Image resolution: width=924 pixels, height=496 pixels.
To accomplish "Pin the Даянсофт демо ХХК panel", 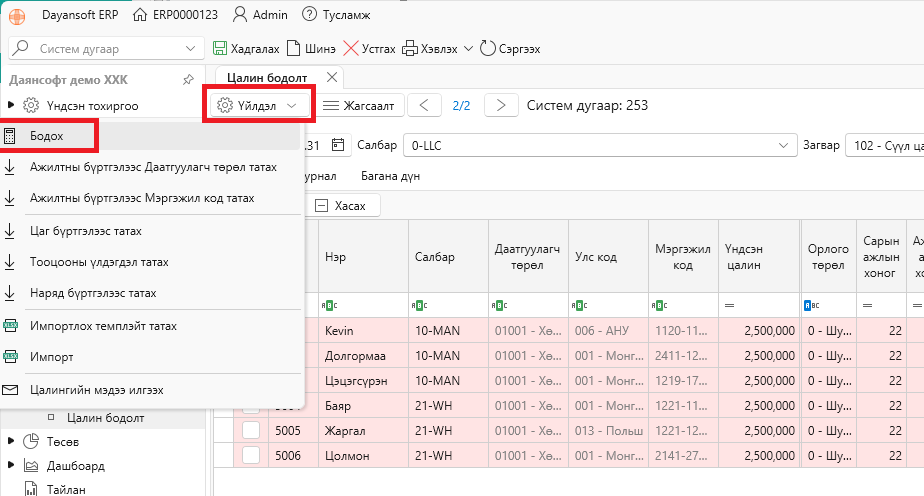I will point(188,80).
